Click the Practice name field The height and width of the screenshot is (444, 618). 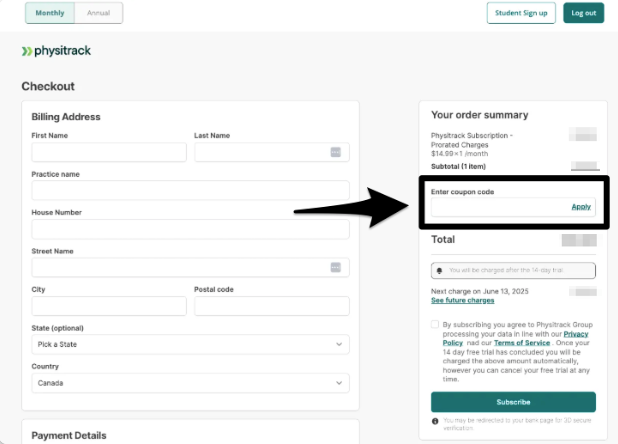point(190,190)
